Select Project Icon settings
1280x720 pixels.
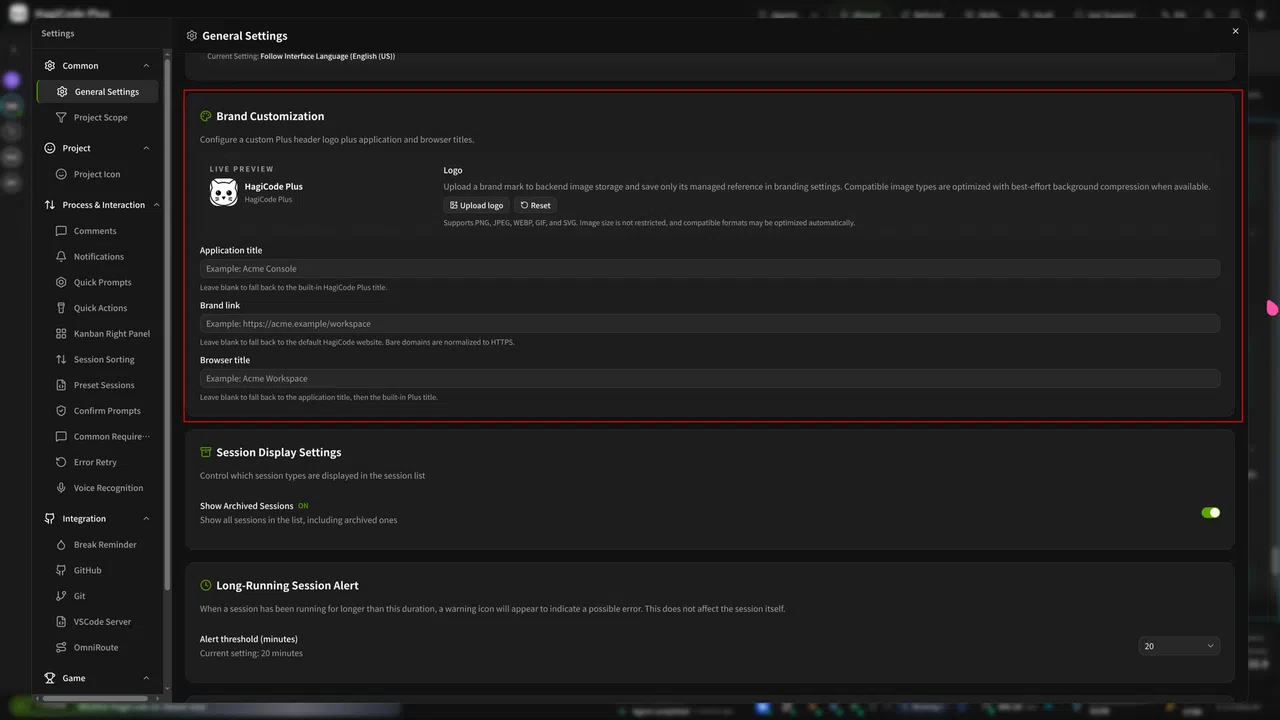[98, 174]
